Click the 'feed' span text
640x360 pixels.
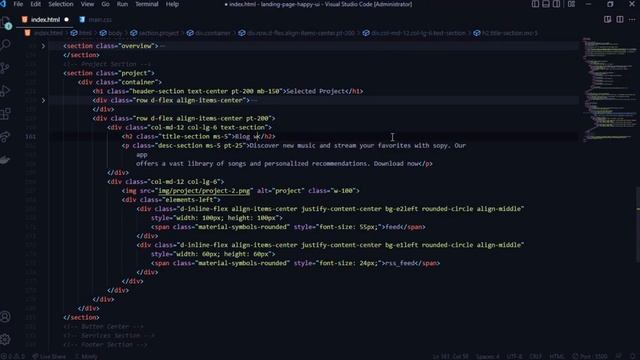(x=393, y=227)
